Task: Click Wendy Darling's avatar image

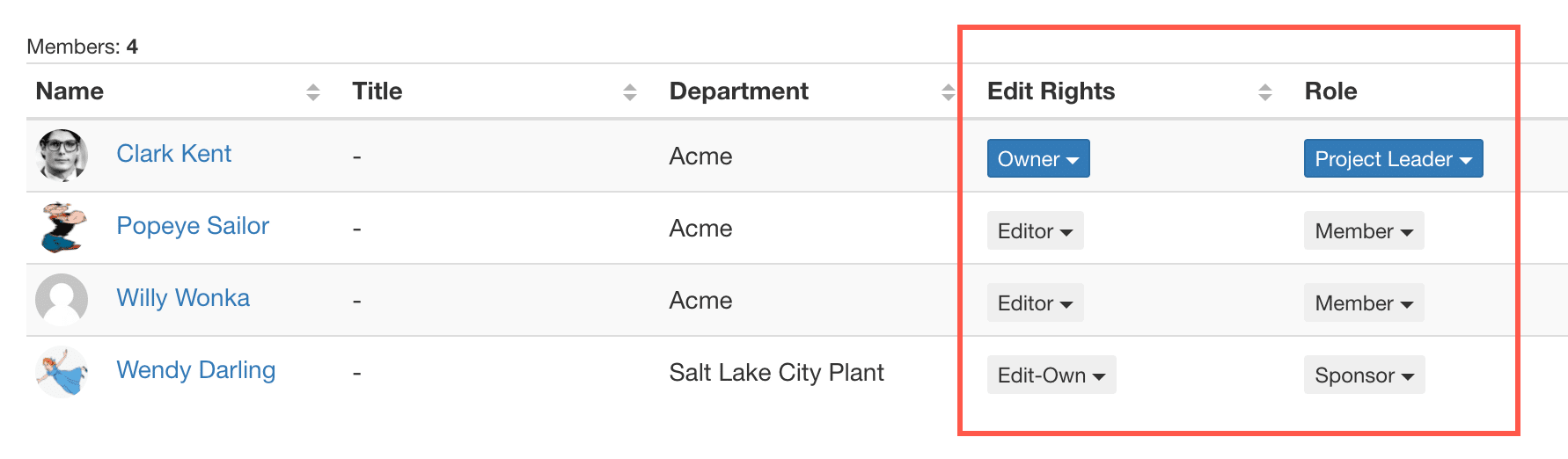Action: click(x=62, y=372)
